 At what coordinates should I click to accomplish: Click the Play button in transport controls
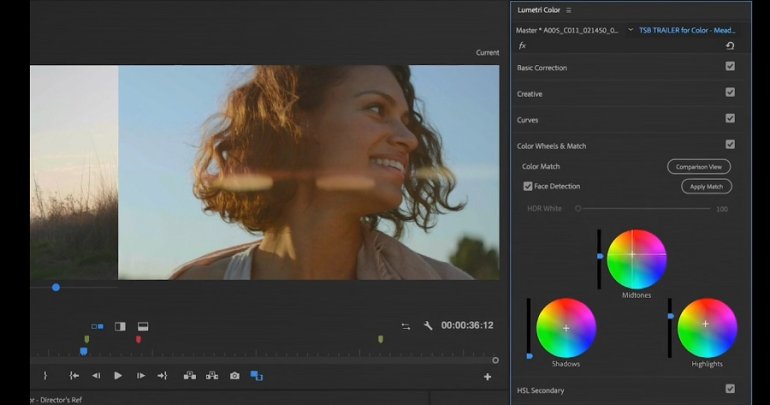coord(118,376)
